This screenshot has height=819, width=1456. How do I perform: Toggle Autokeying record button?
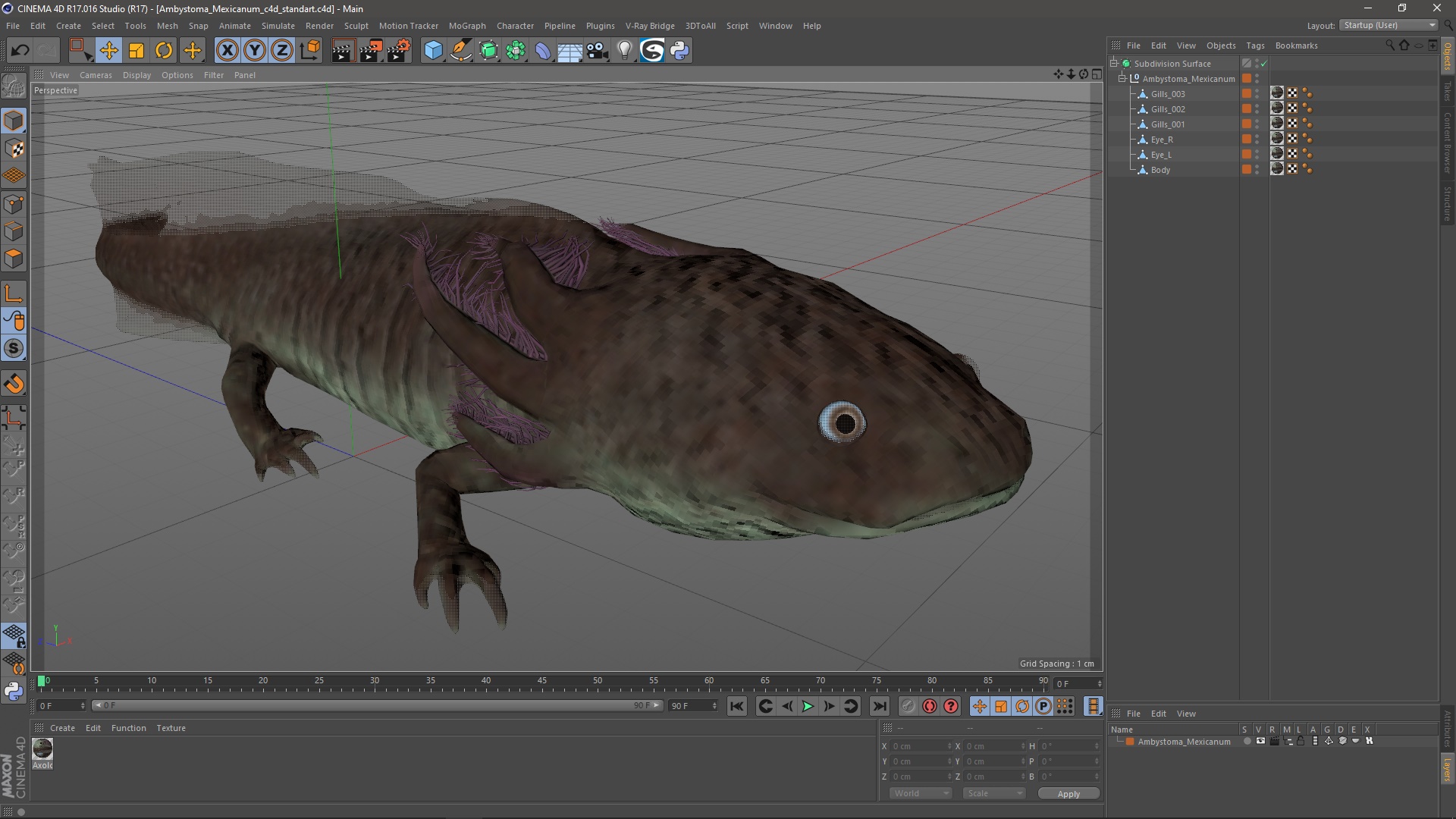coord(930,706)
